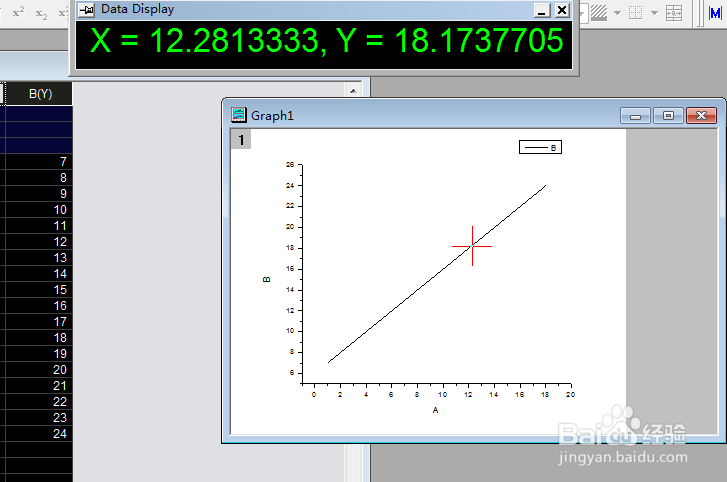
Task: Click the worksheet scroll up arrow
Action: [x=353, y=90]
